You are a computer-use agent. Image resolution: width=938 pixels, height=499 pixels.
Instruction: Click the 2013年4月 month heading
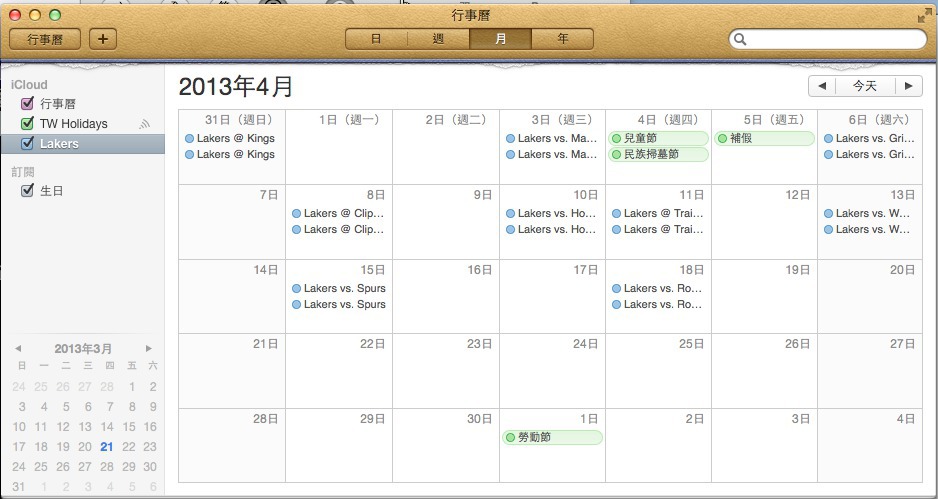pyautogui.click(x=236, y=87)
